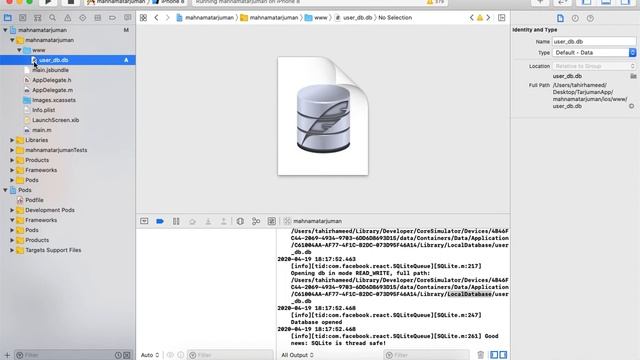
Task: Add an editor pane on the right
Action: click(502, 18)
